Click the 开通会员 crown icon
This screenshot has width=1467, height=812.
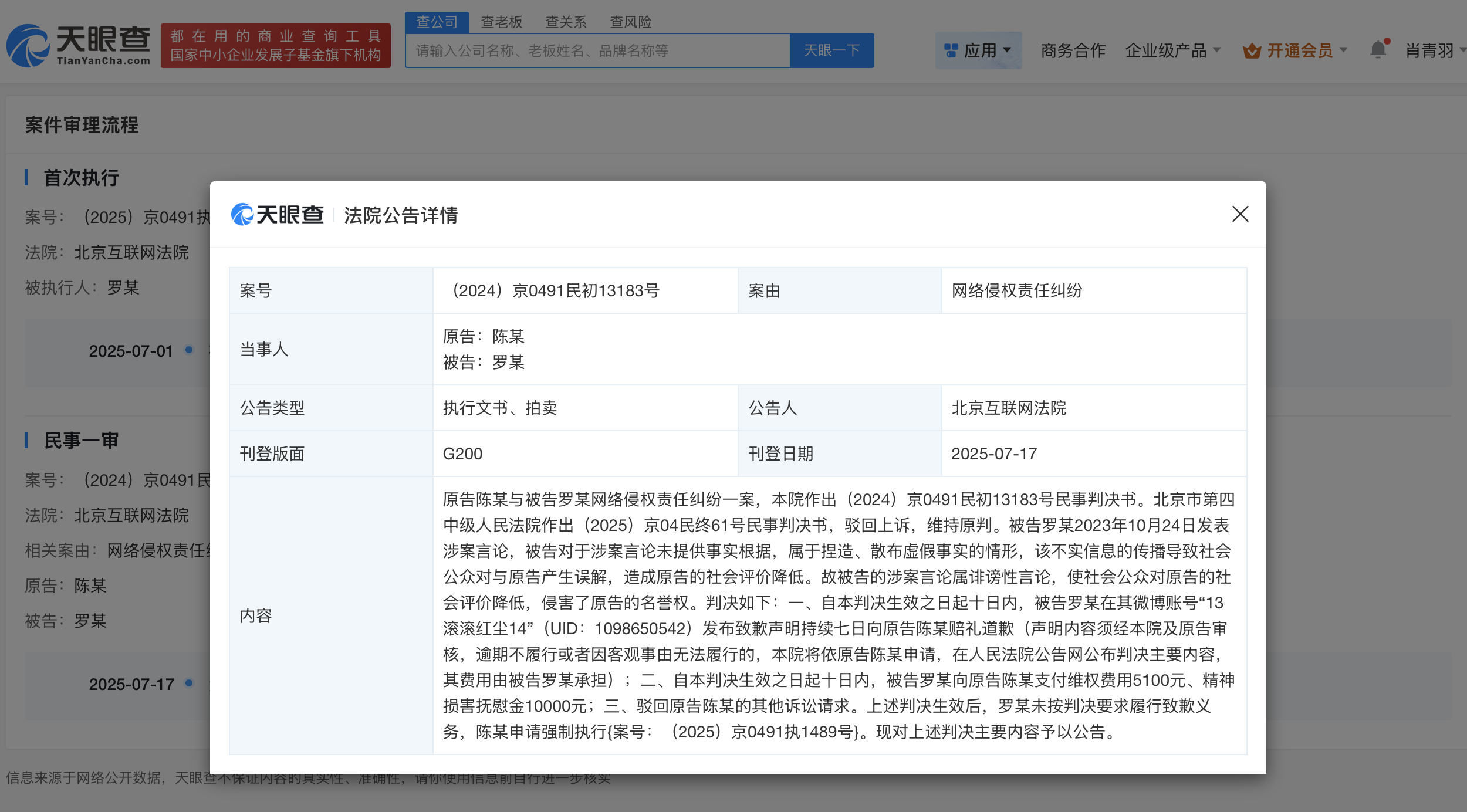point(1251,51)
